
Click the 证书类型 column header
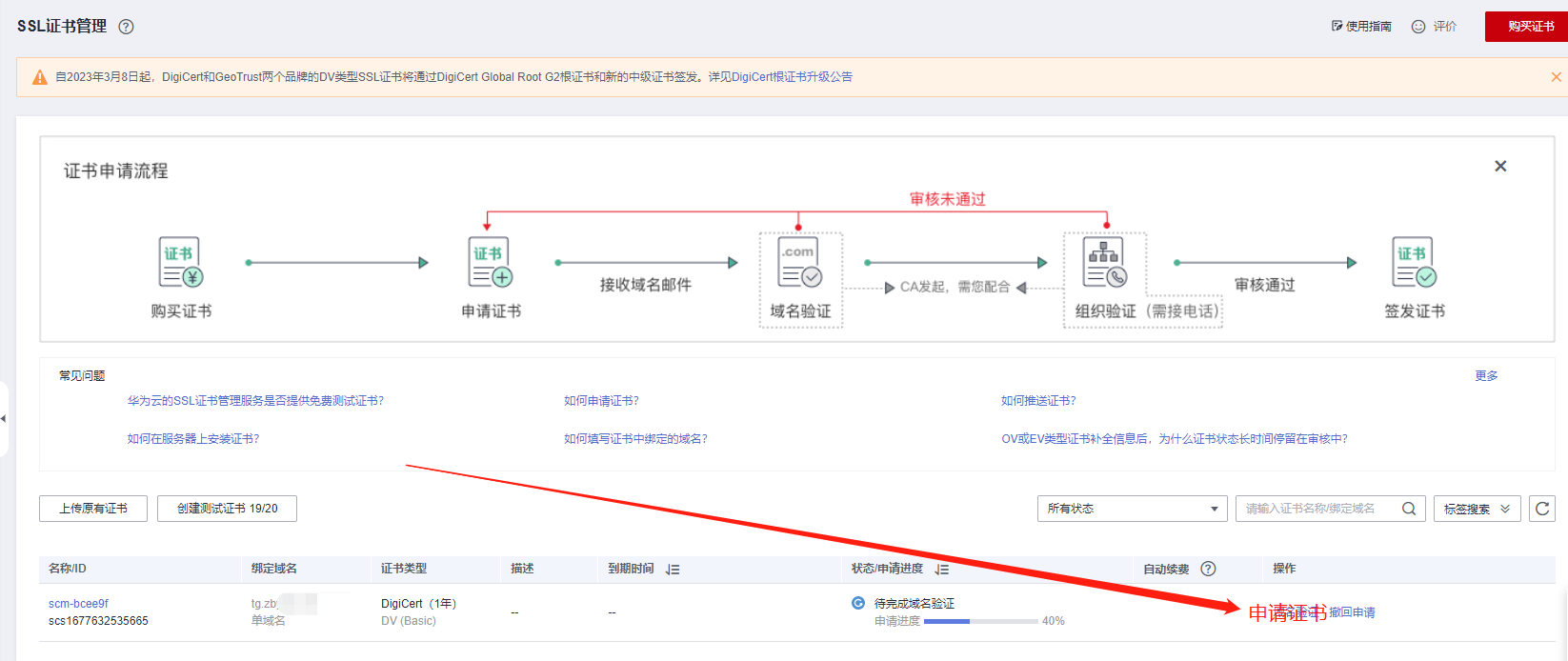pos(404,569)
